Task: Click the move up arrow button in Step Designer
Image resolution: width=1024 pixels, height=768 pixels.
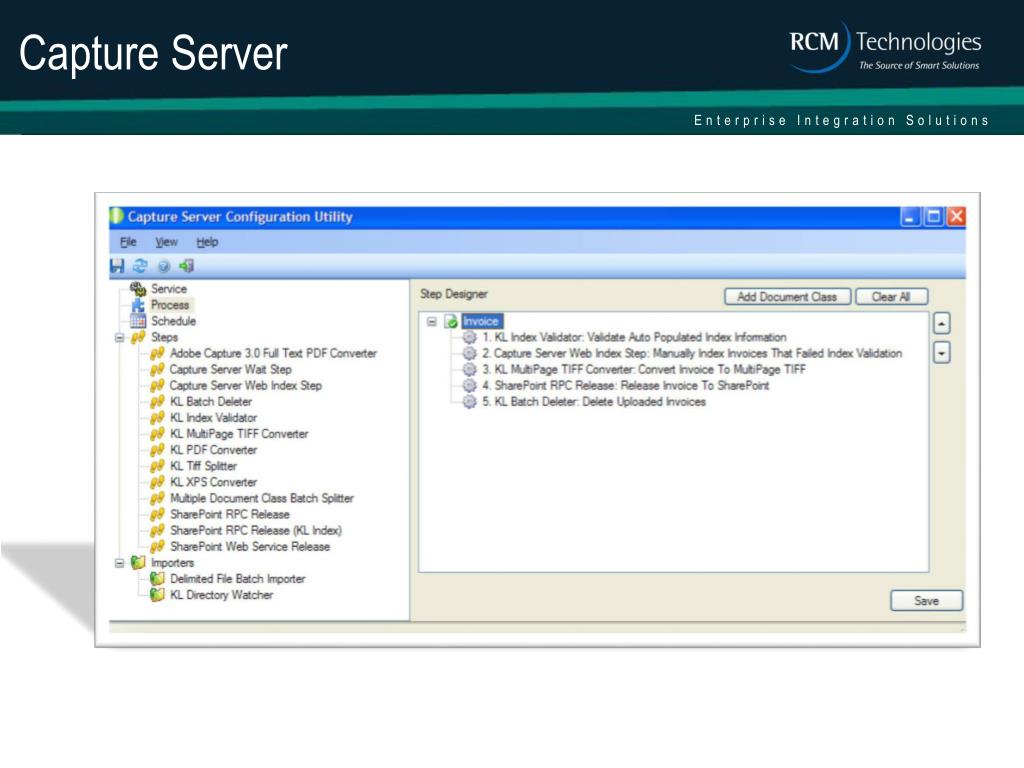Action: 942,323
